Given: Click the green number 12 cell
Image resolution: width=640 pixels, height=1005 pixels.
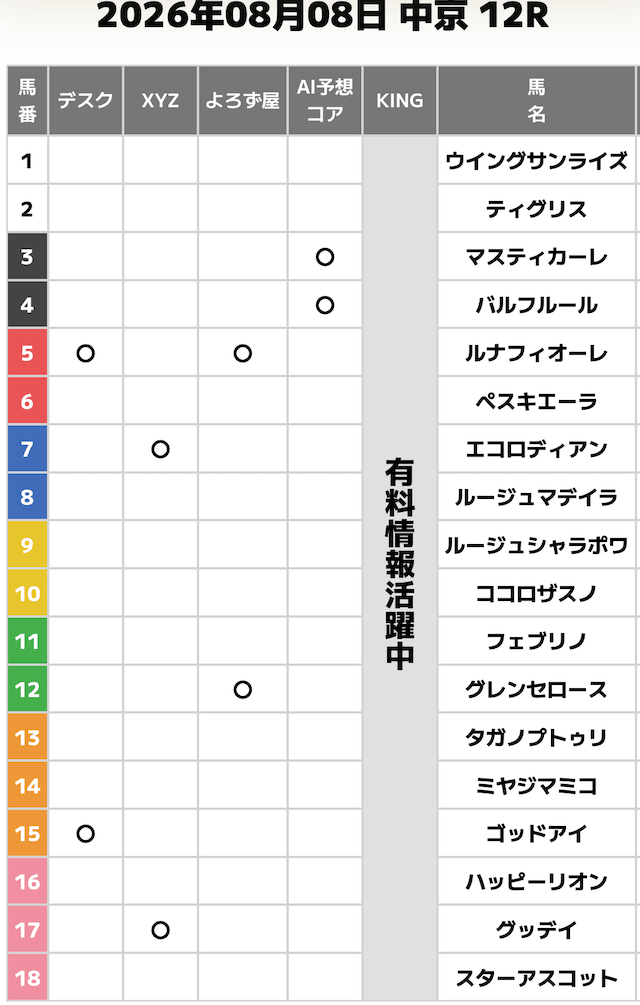Looking at the screenshot, I should [27, 690].
